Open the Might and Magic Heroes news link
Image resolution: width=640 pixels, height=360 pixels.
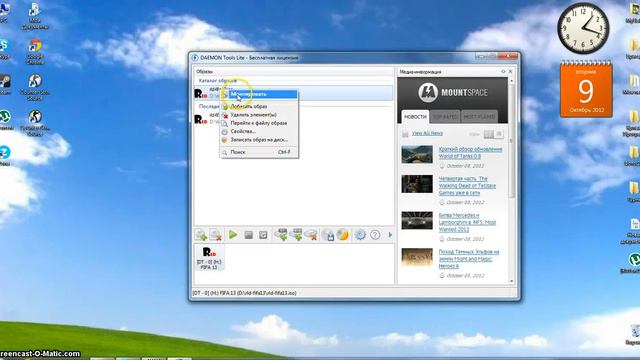point(469,259)
